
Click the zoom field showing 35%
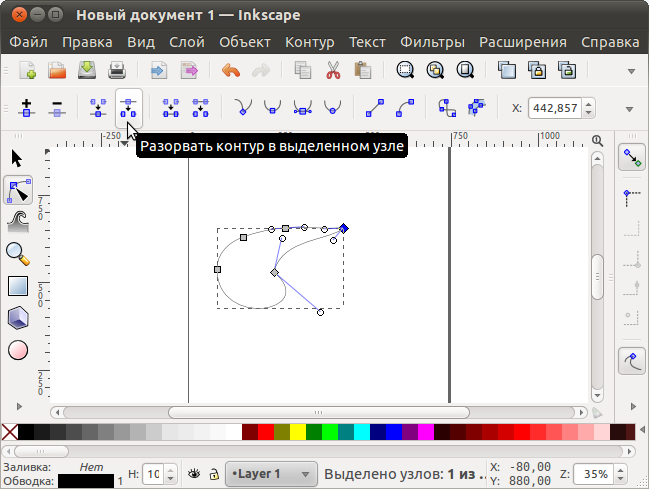(x=595, y=474)
